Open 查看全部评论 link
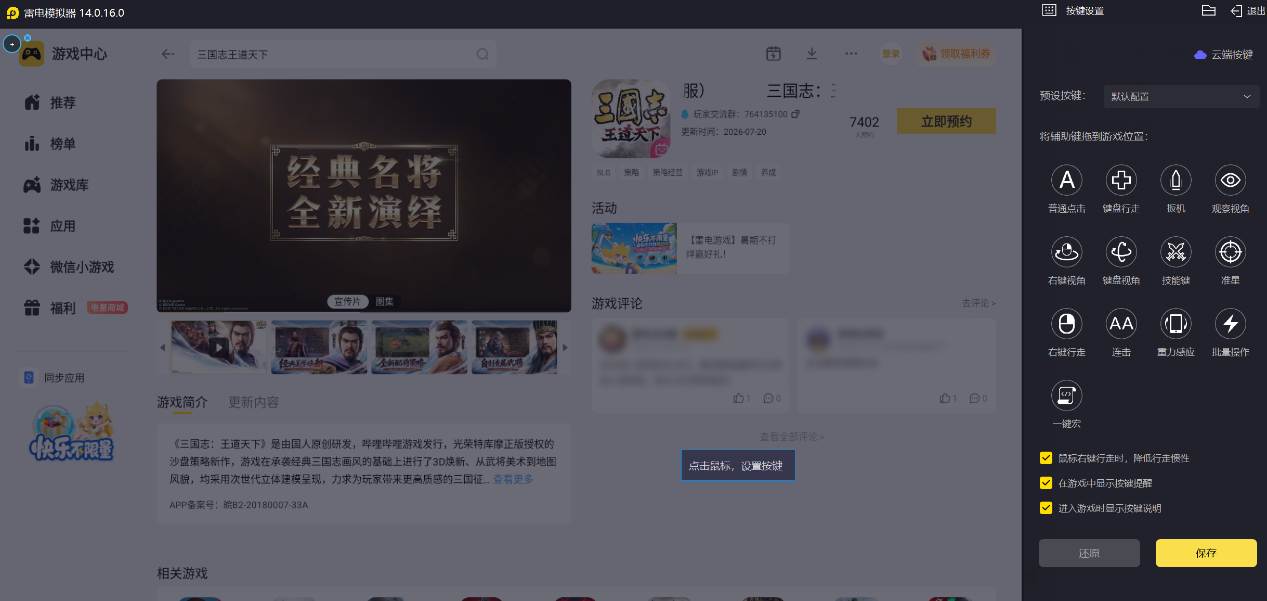The width and height of the screenshot is (1267, 601). tap(792, 437)
